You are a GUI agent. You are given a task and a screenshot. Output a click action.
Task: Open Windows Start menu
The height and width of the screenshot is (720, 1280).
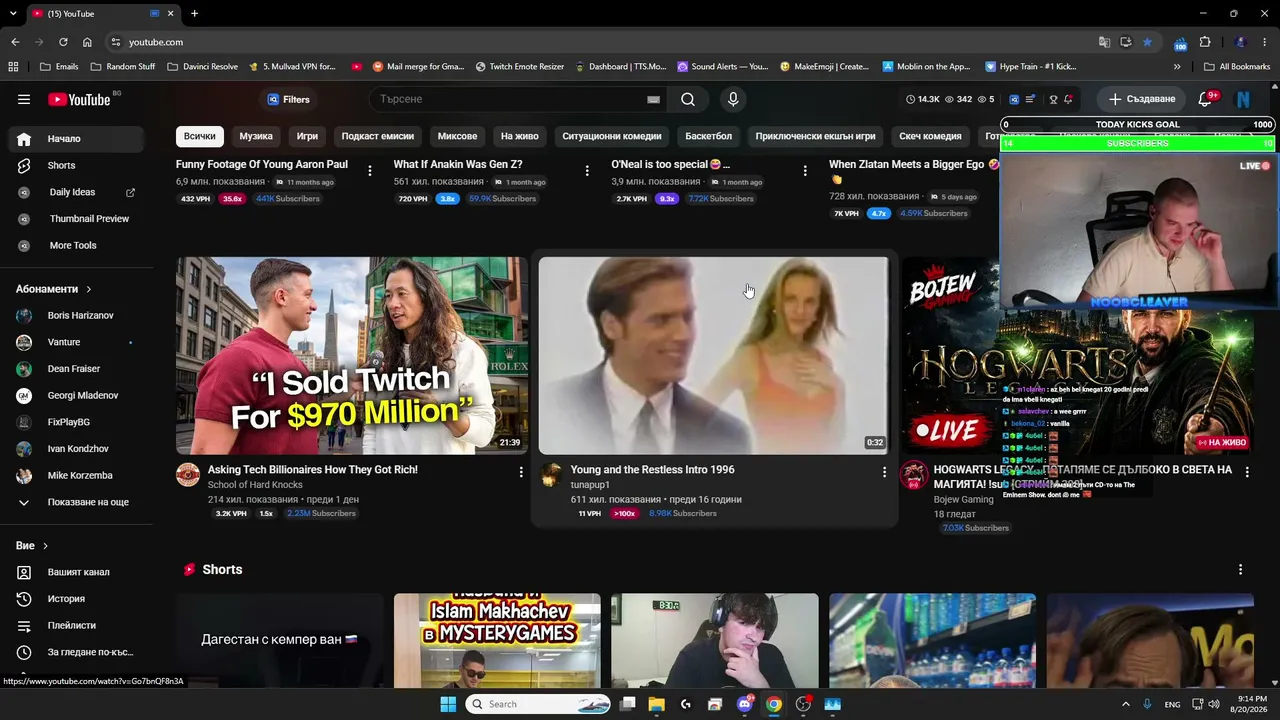pos(448,704)
